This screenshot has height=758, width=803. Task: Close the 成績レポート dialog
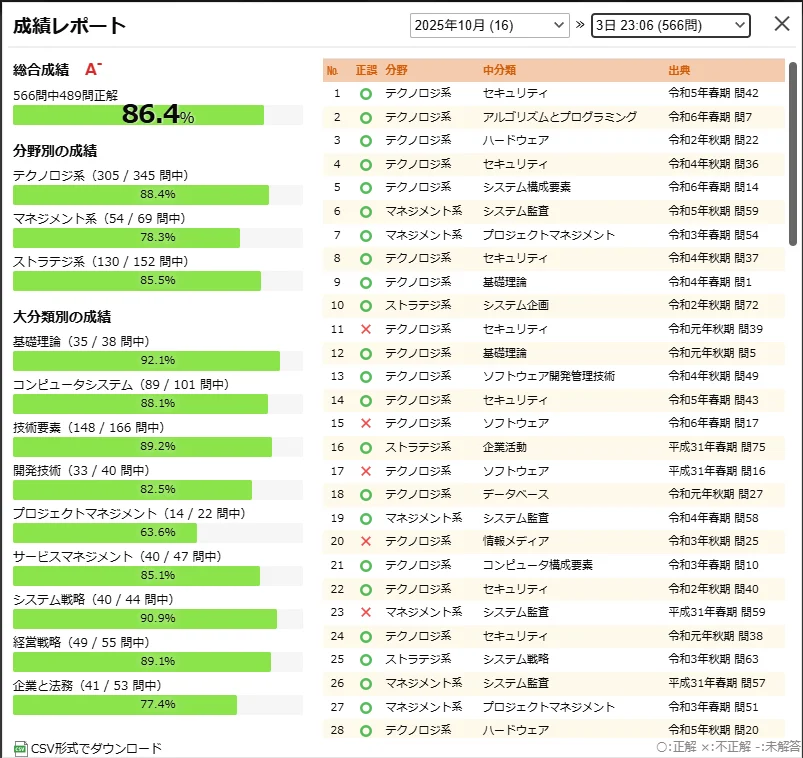pyautogui.click(x=782, y=24)
